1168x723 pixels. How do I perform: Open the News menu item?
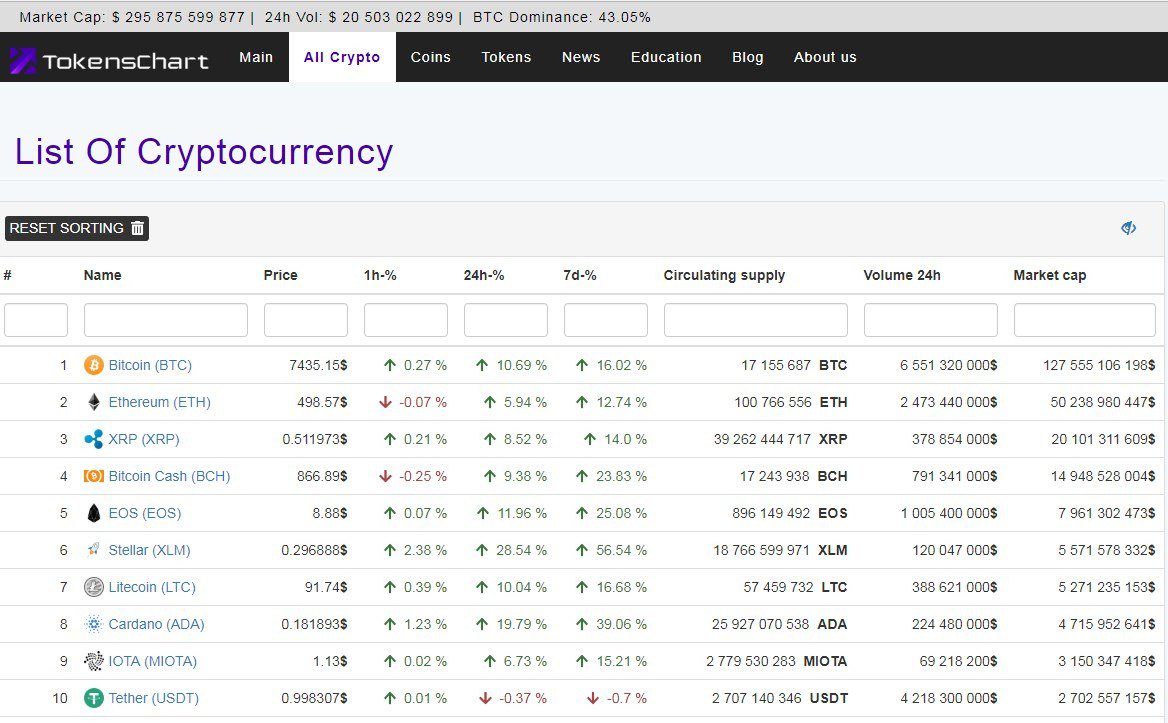[581, 57]
